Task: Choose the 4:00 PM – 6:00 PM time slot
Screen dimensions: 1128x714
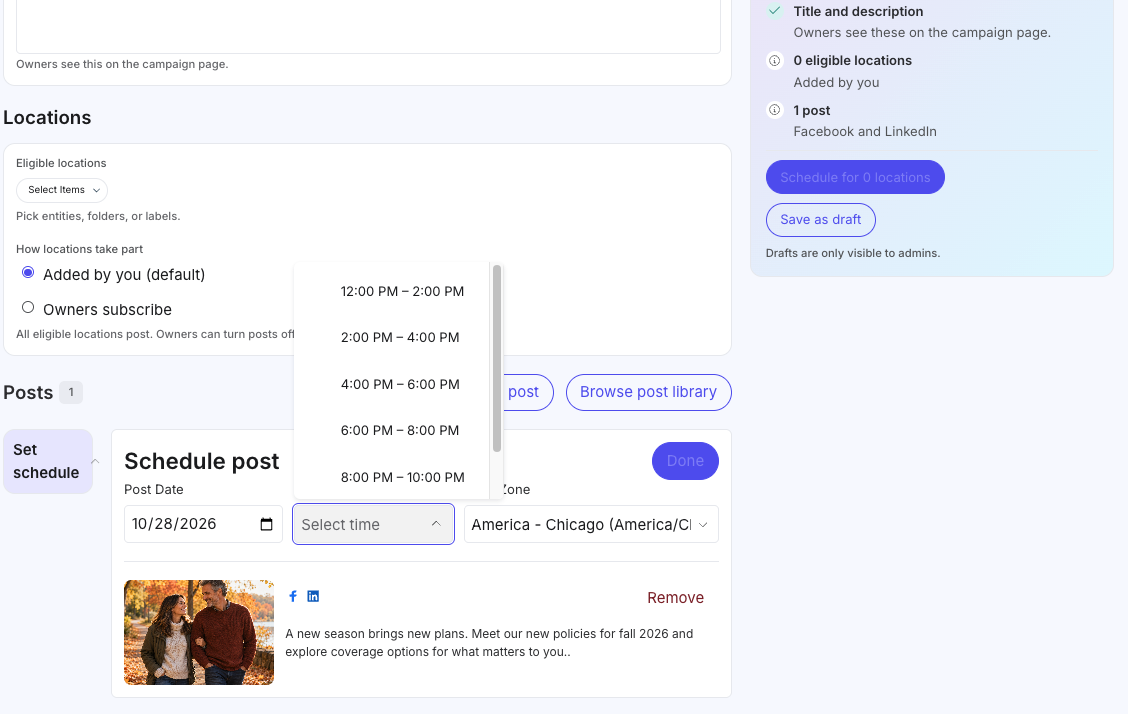Action: click(x=400, y=384)
